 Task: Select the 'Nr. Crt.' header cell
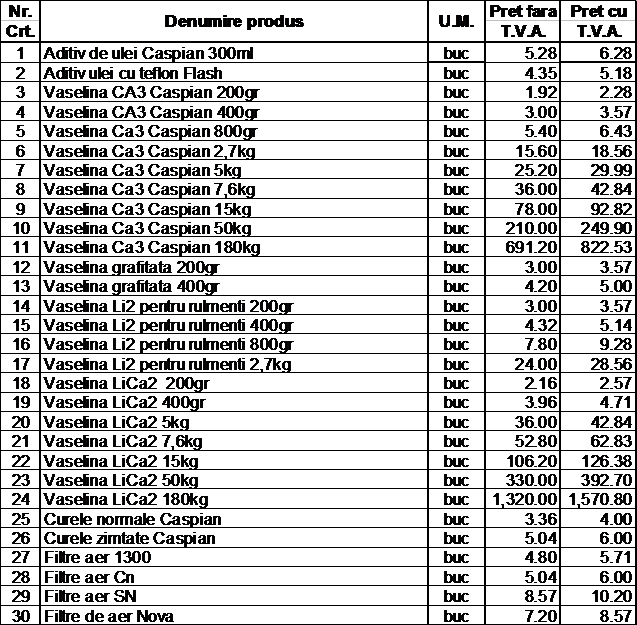[20, 21]
